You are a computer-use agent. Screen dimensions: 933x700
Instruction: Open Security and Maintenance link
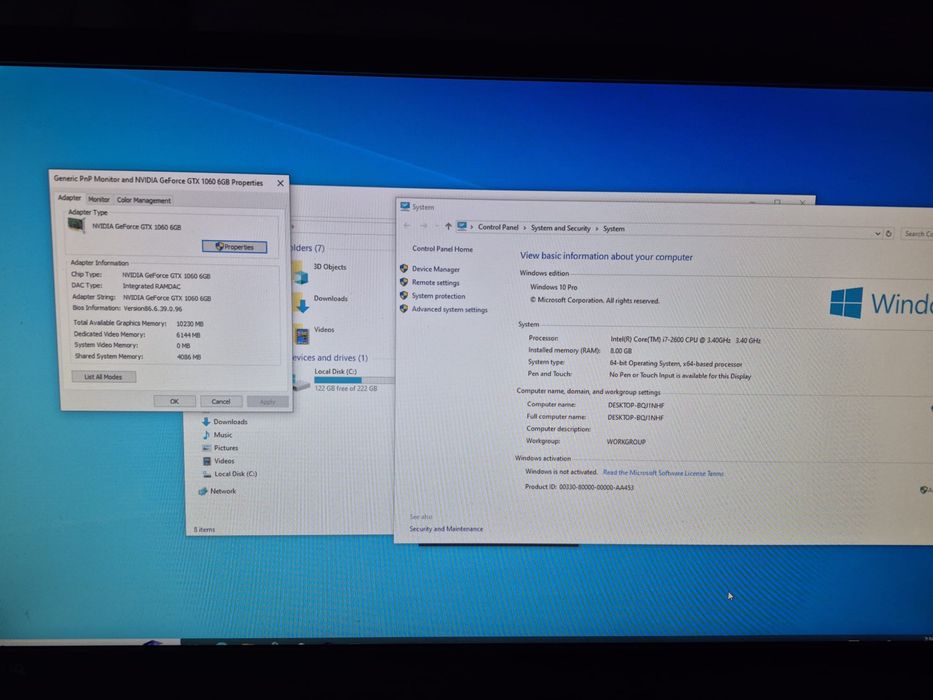click(x=446, y=529)
